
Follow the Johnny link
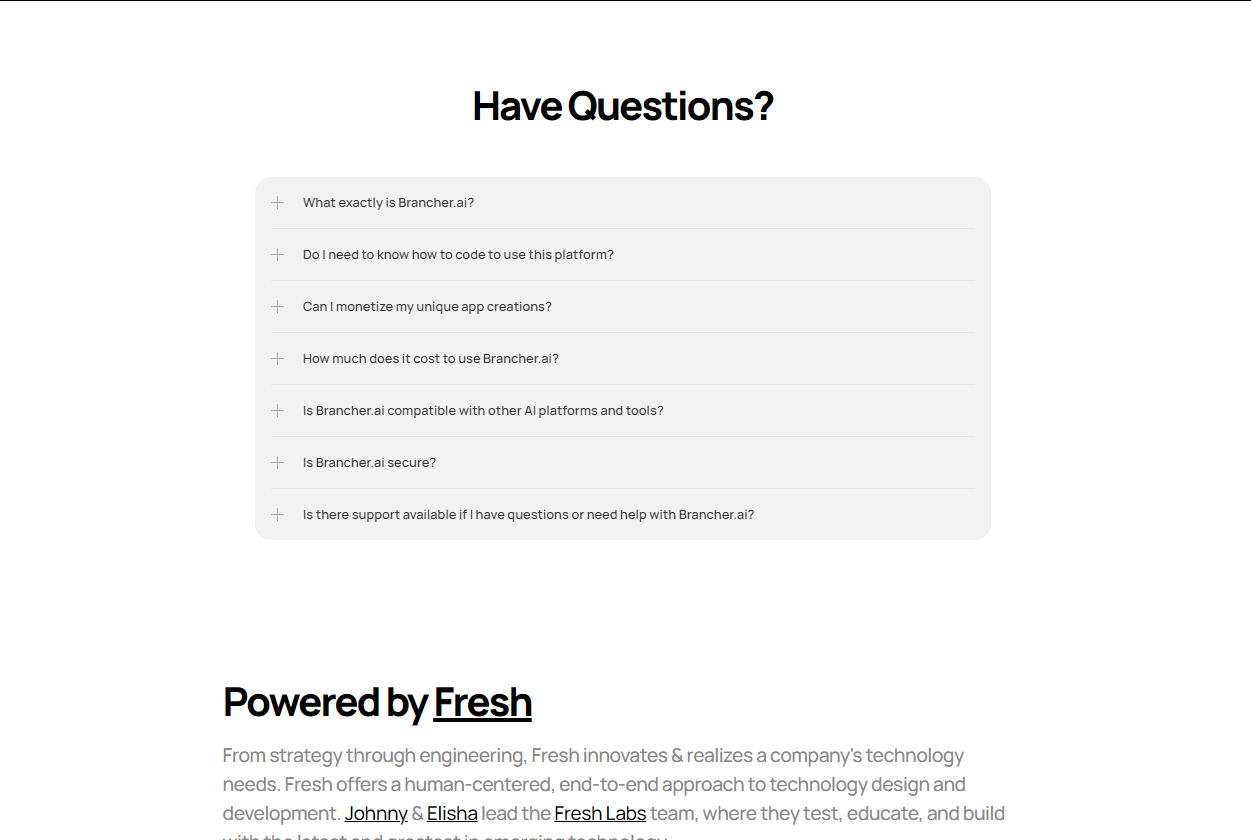tap(376, 814)
